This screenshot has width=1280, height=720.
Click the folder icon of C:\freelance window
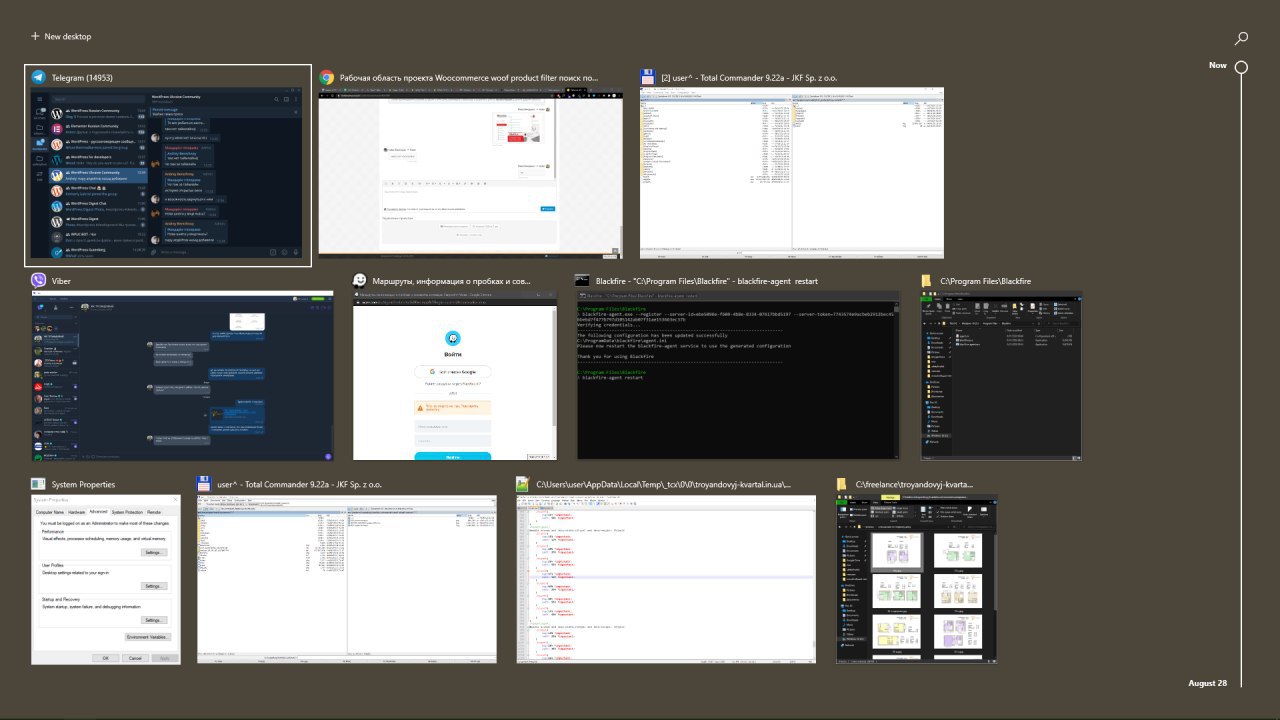[x=843, y=484]
